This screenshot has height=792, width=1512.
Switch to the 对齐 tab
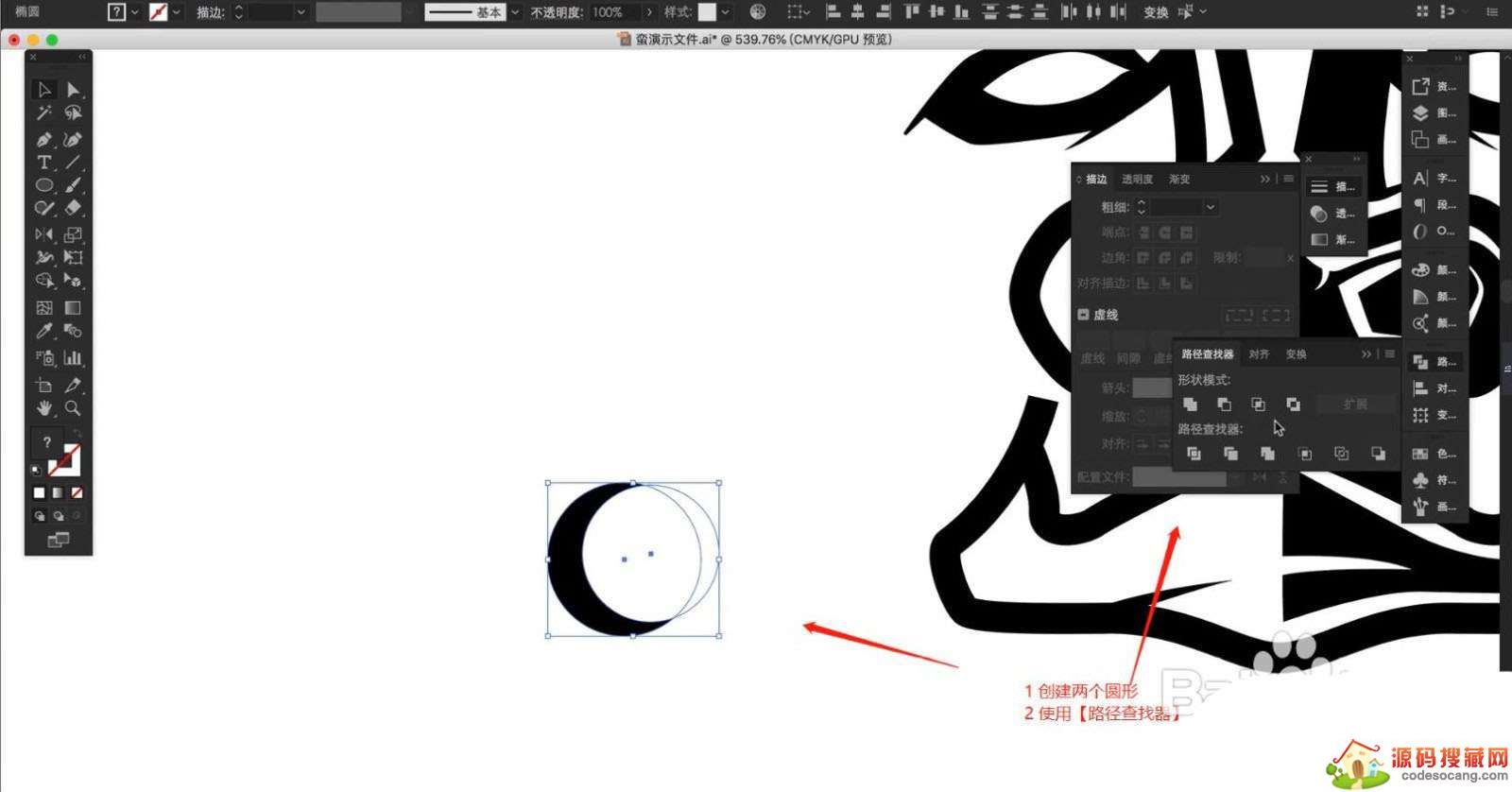pyautogui.click(x=1259, y=354)
